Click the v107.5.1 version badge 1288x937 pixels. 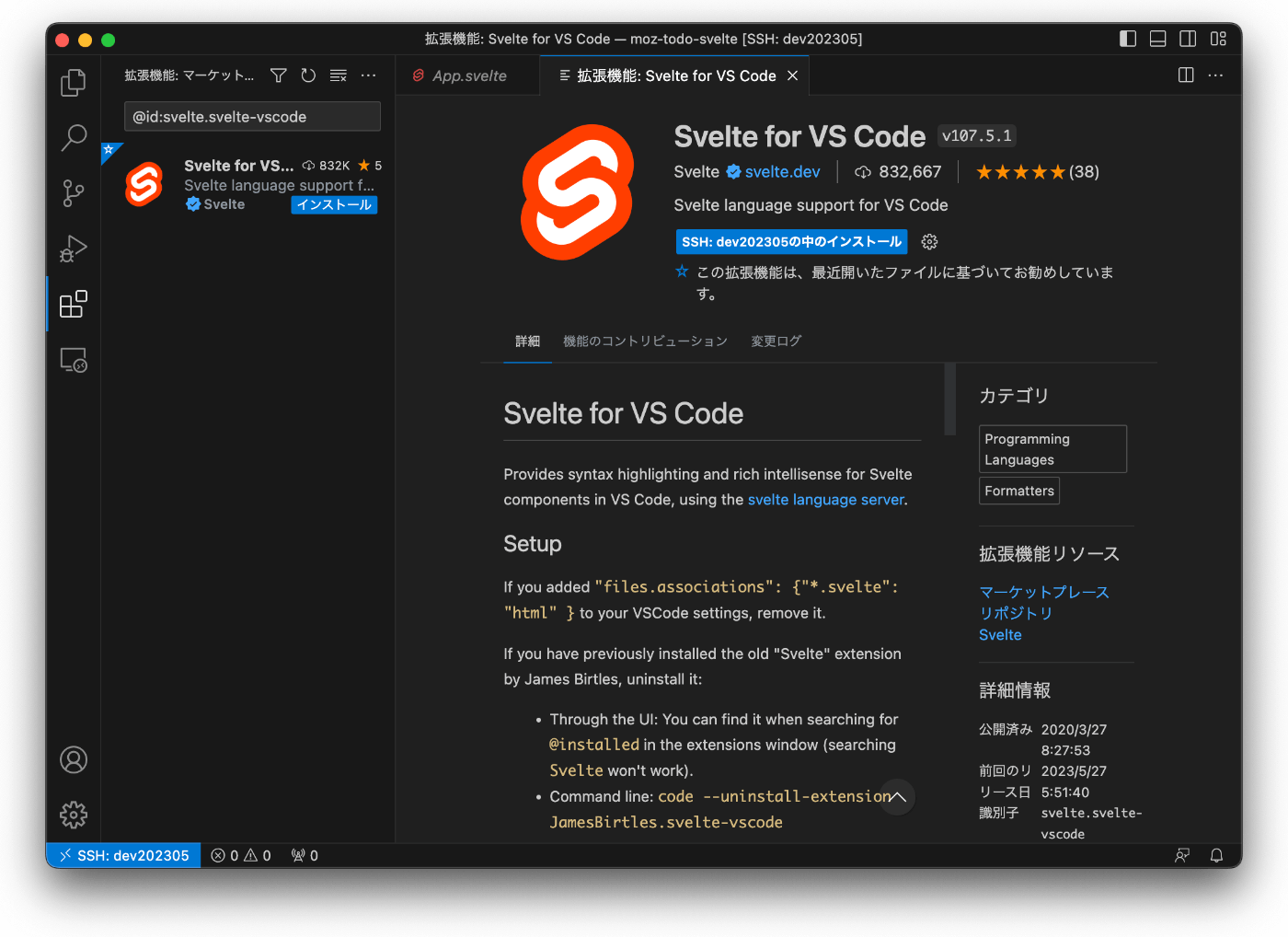coord(976,136)
